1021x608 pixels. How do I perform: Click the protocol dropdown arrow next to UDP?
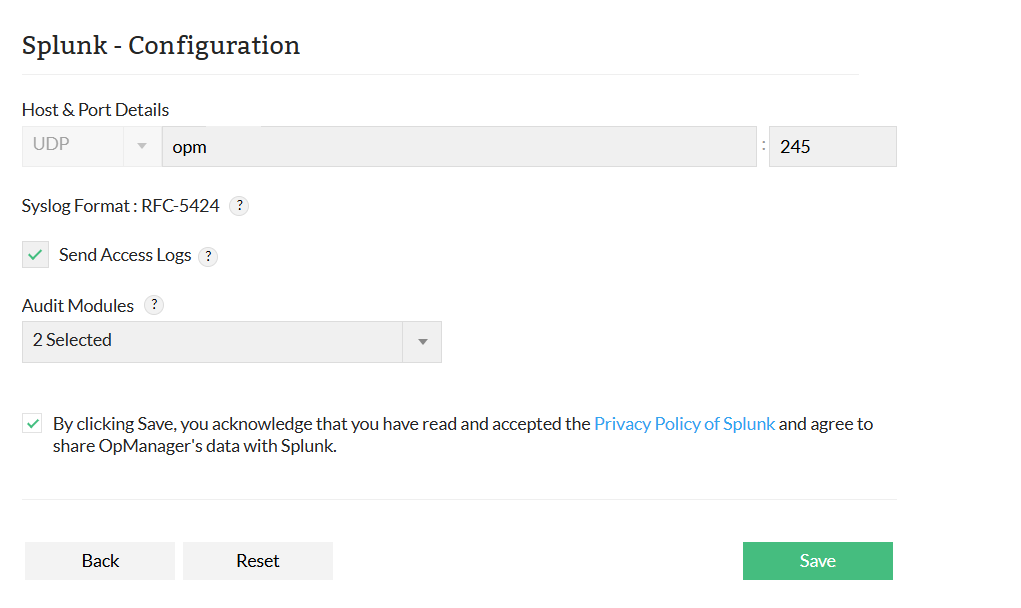[141, 146]
